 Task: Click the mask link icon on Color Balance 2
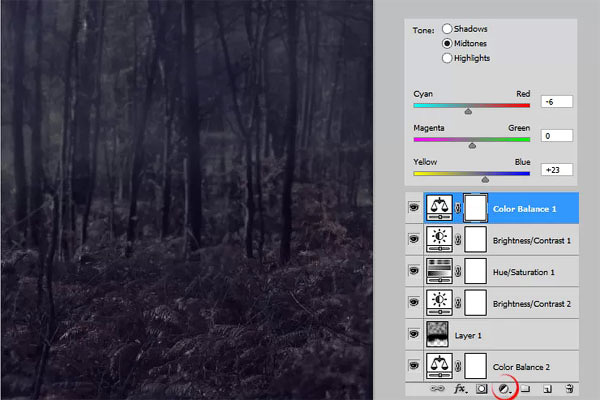coord(458,367)
